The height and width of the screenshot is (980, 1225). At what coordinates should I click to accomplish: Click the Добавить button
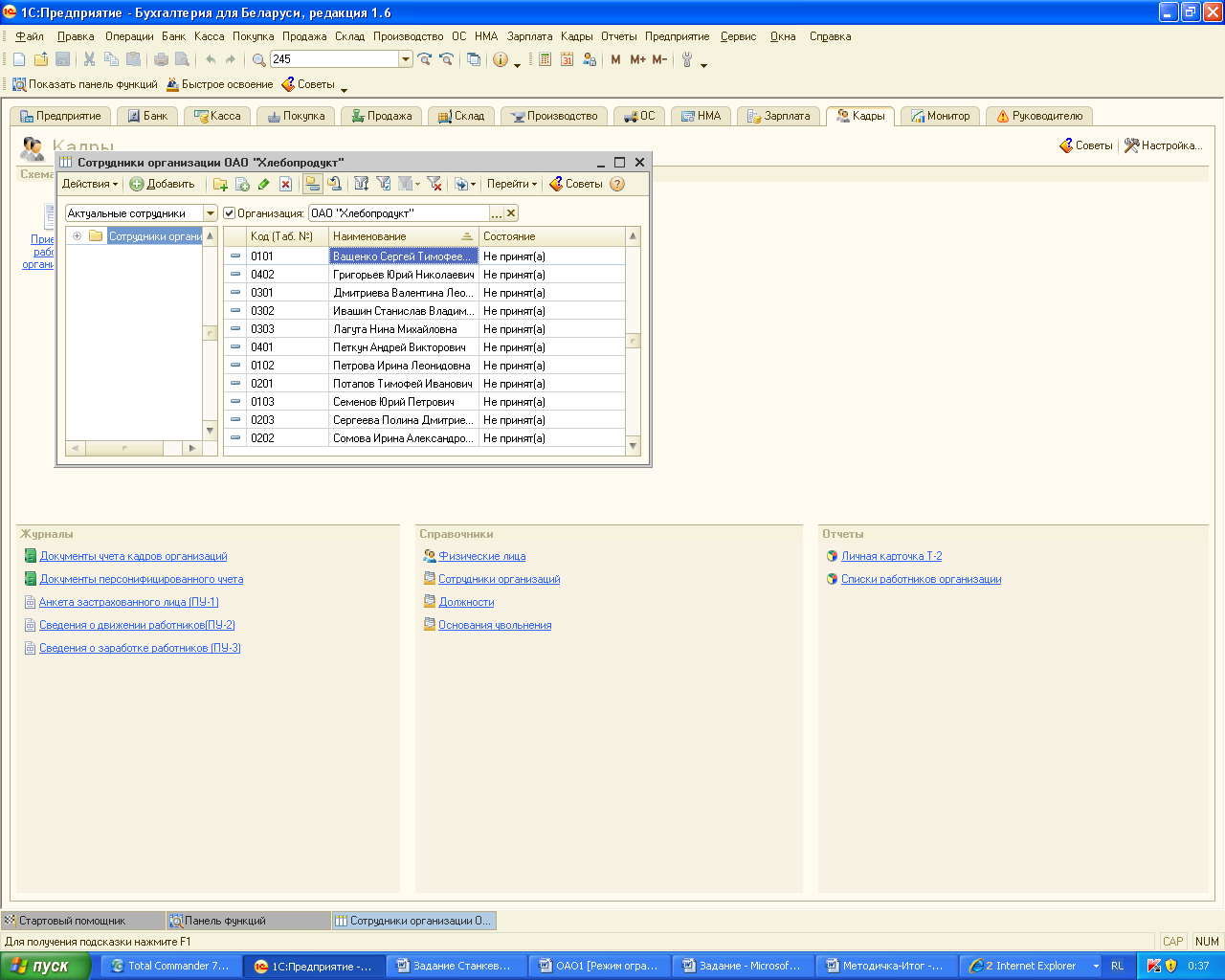coord(163,184)
